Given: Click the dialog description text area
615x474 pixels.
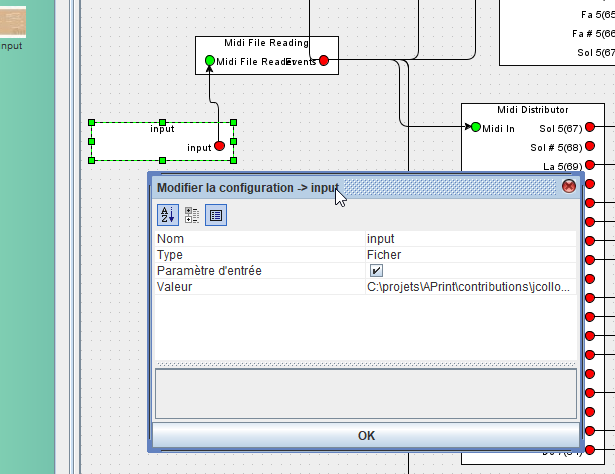Looking at the screenshot, I should [x=365, y=392].
